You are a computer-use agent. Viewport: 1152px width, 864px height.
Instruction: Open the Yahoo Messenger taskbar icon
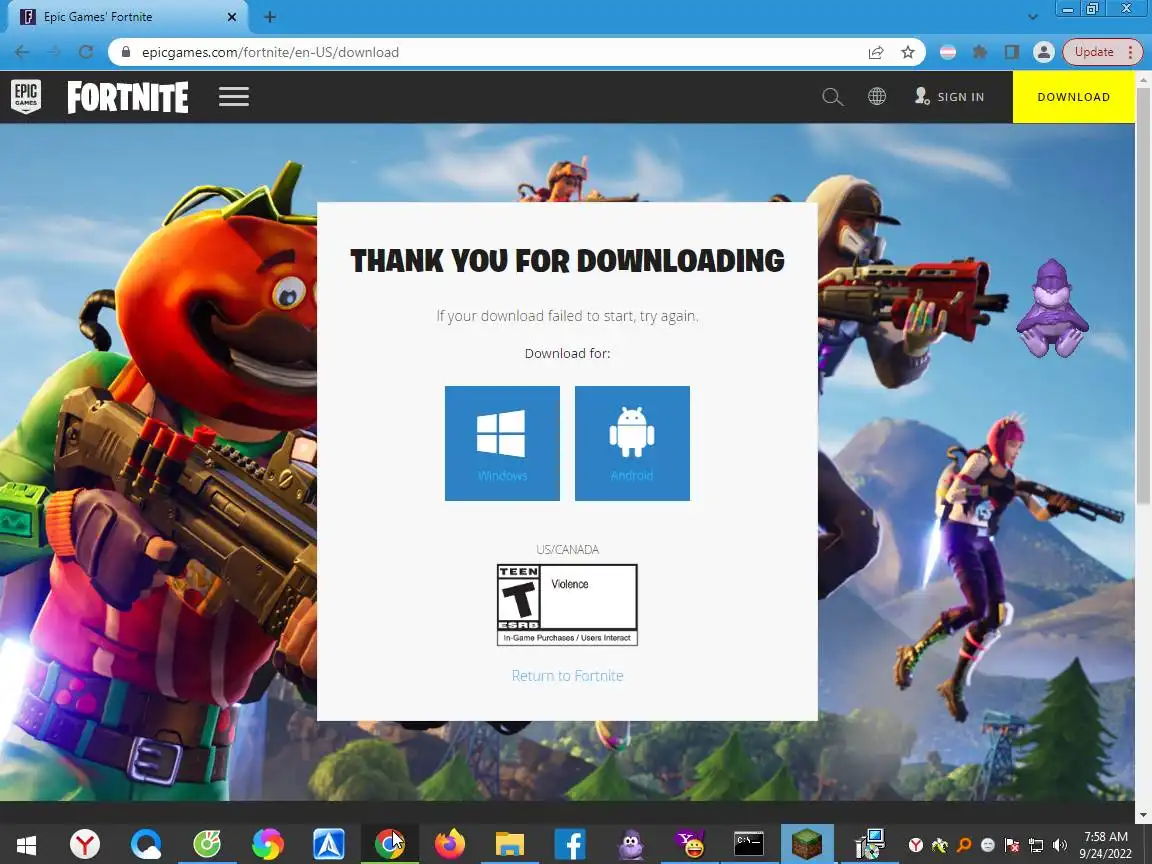(691, 844)
